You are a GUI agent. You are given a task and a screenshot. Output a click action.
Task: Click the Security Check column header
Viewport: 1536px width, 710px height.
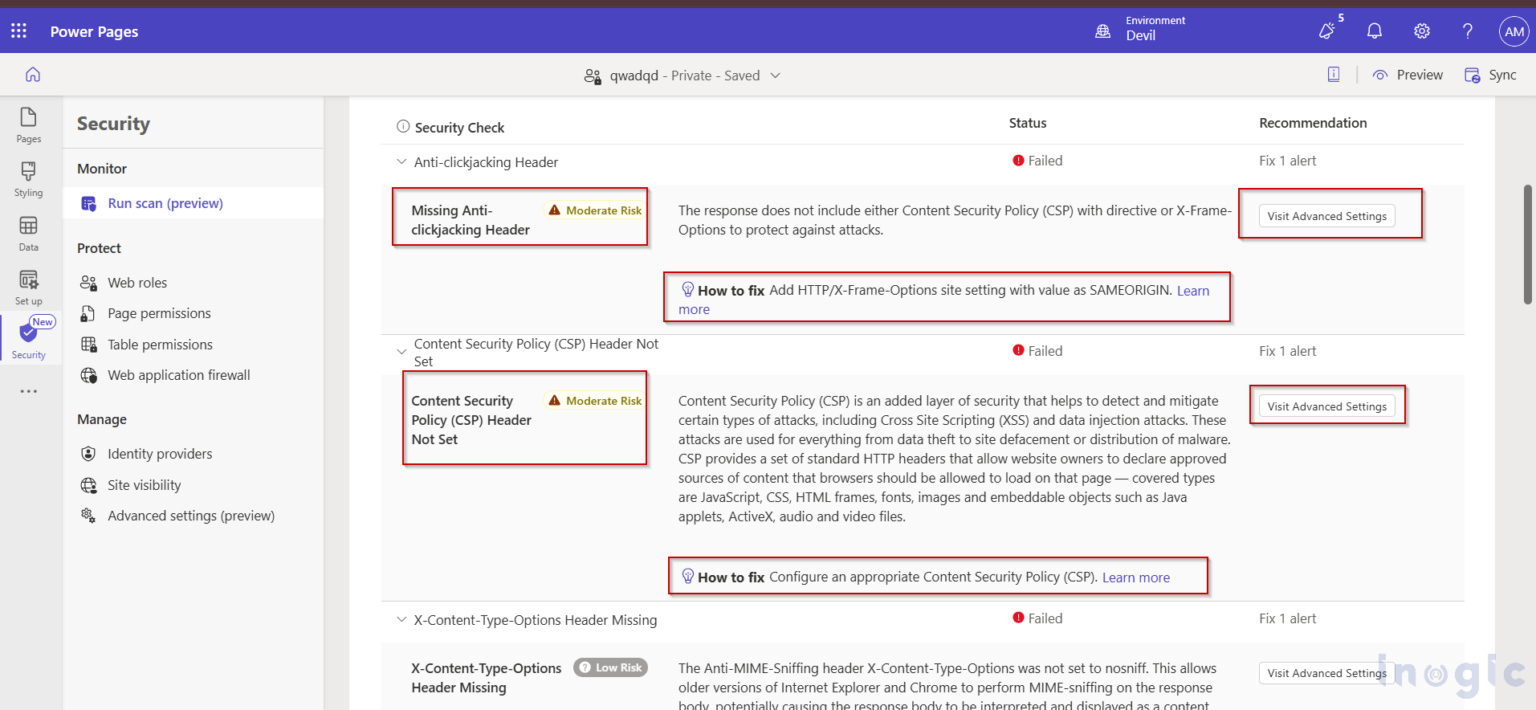tap(460, 127)
